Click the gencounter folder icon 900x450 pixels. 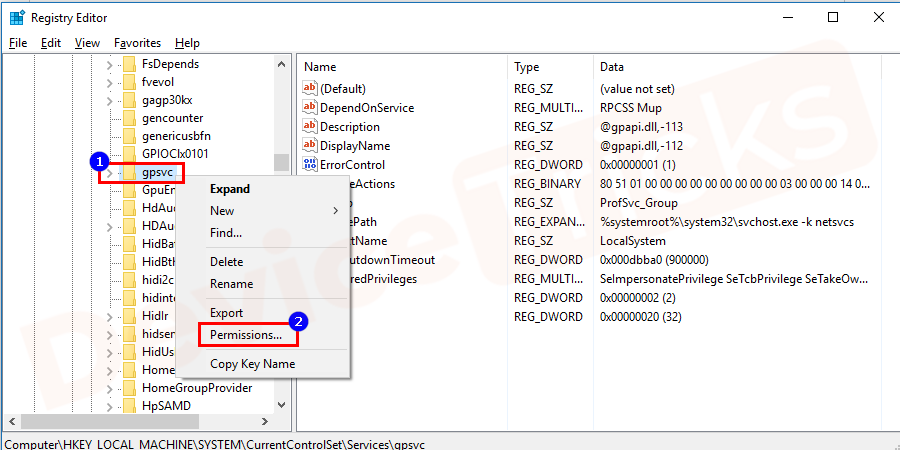[x=130, y=118]
